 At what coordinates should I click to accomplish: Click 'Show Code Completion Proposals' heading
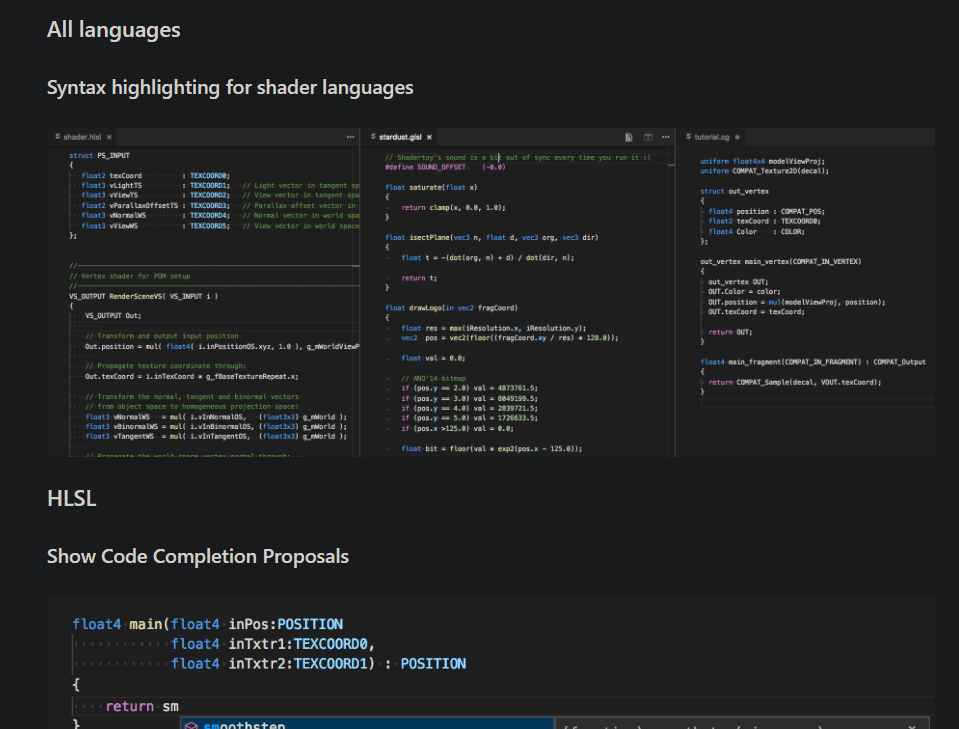tap(198, 557)
